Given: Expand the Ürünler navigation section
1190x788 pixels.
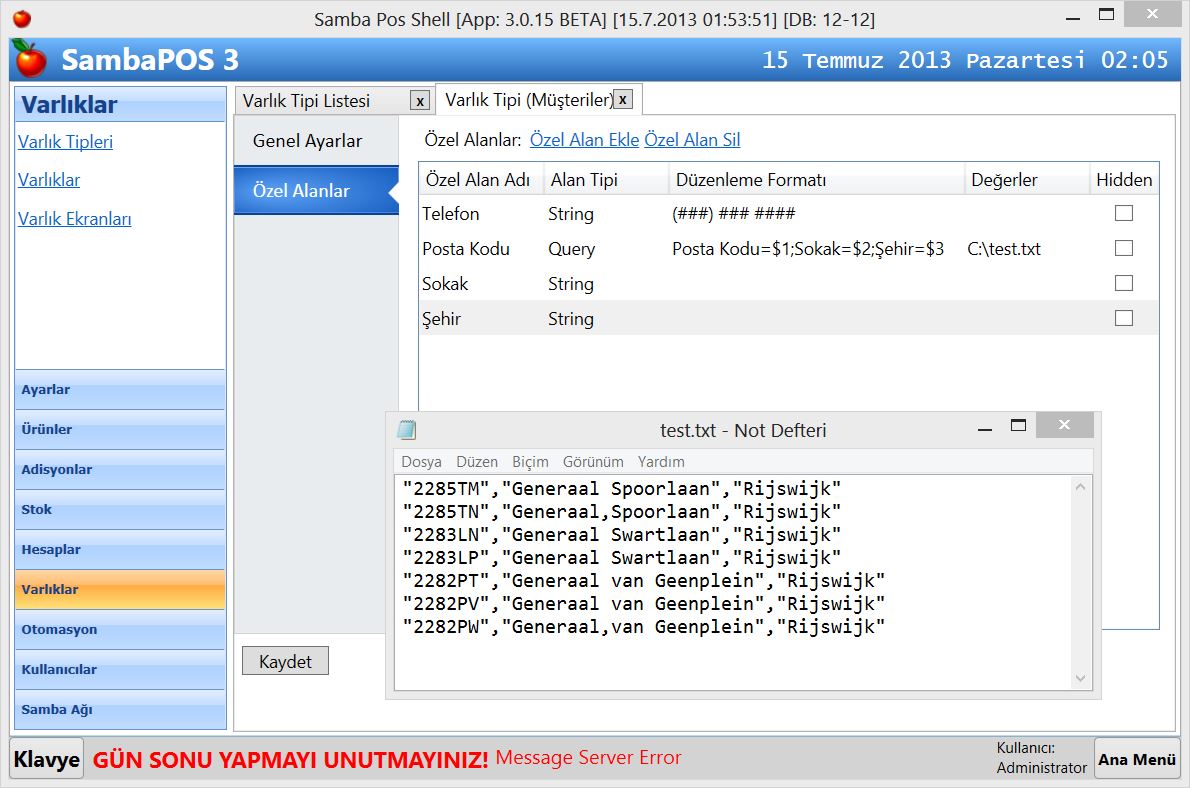Looking at the screenshot, I should [120, 430].
